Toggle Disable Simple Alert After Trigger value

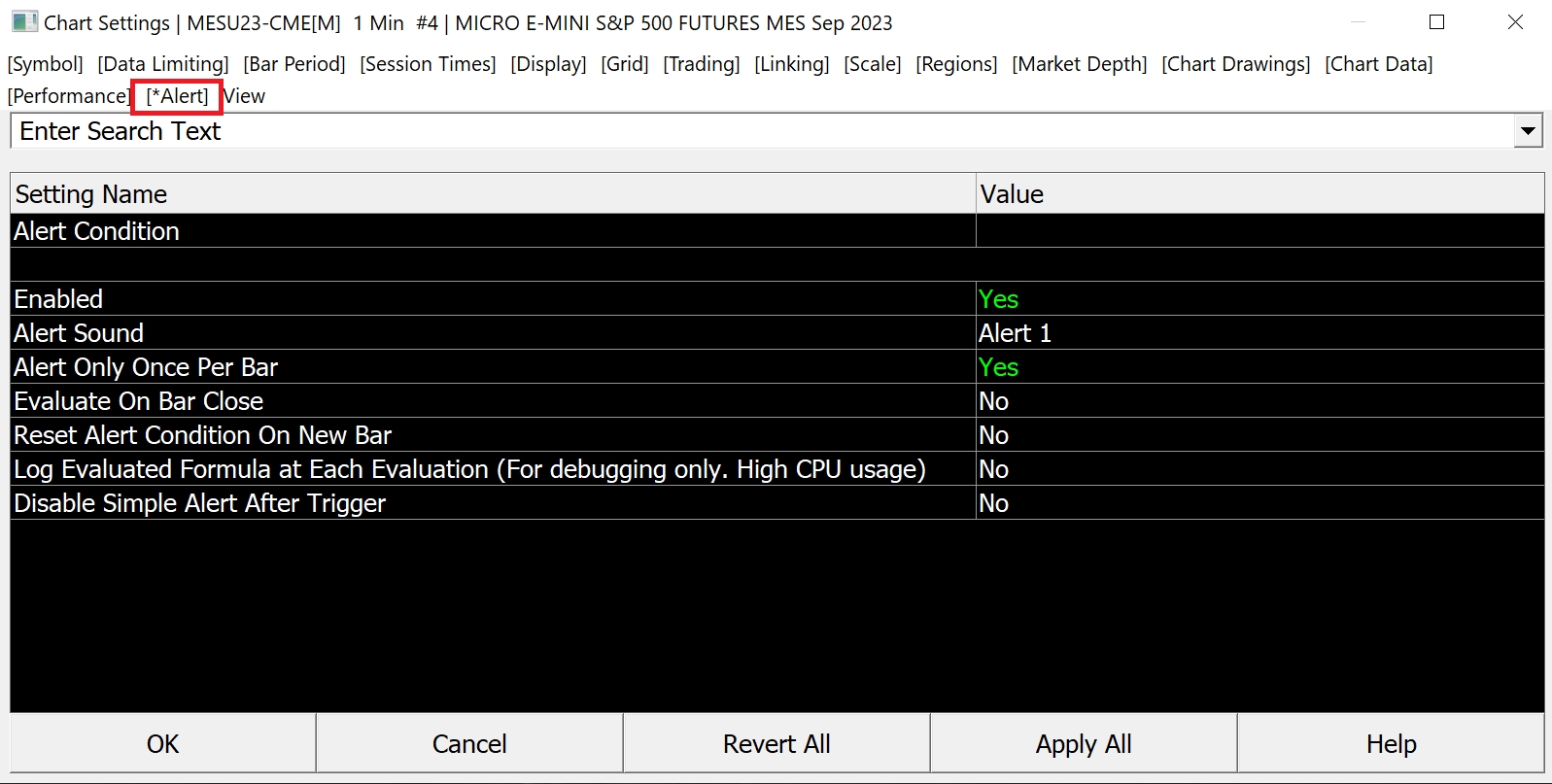coord(994,503)
